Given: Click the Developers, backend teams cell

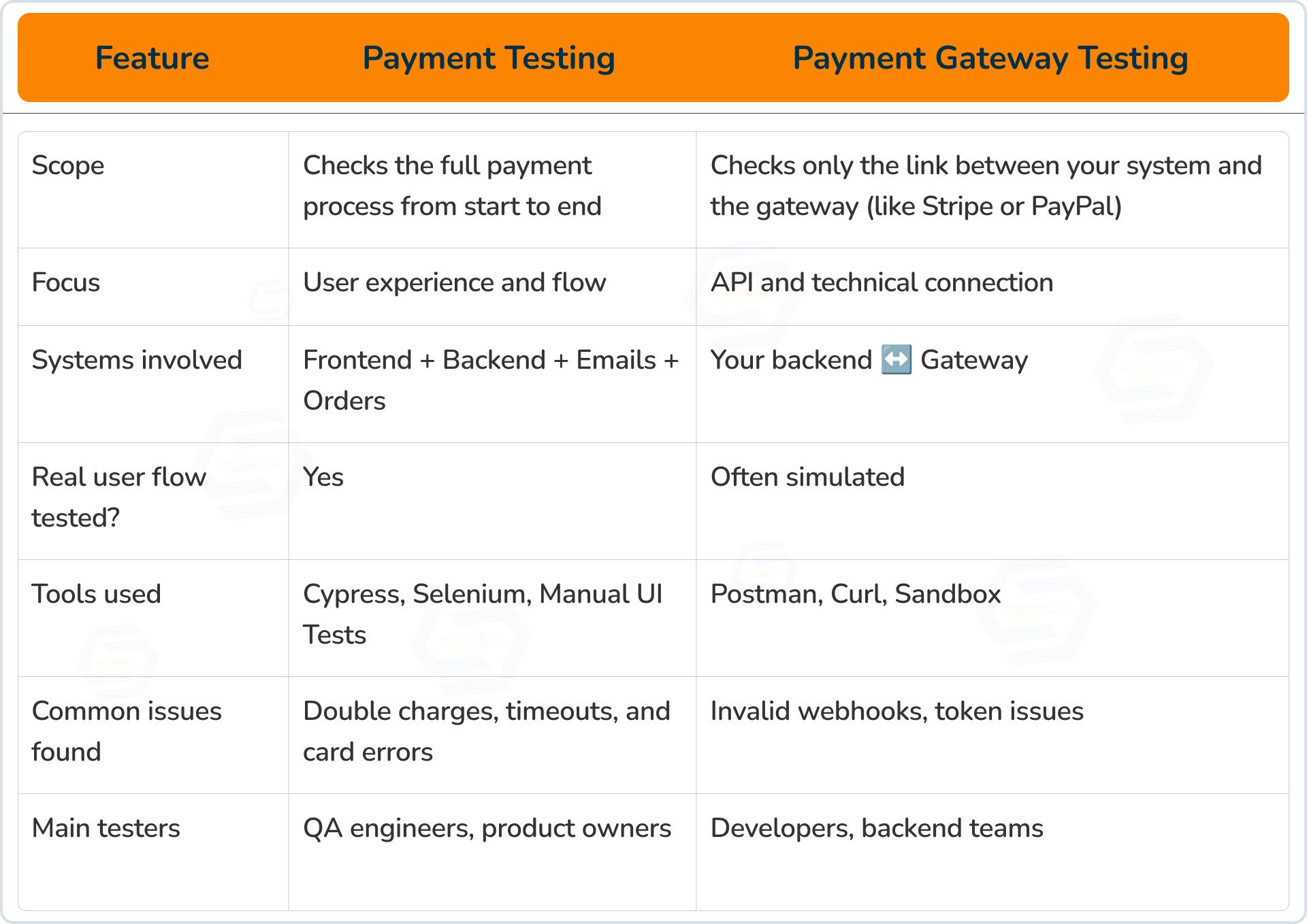Looking at the screenshot, I should coord(876,829).
